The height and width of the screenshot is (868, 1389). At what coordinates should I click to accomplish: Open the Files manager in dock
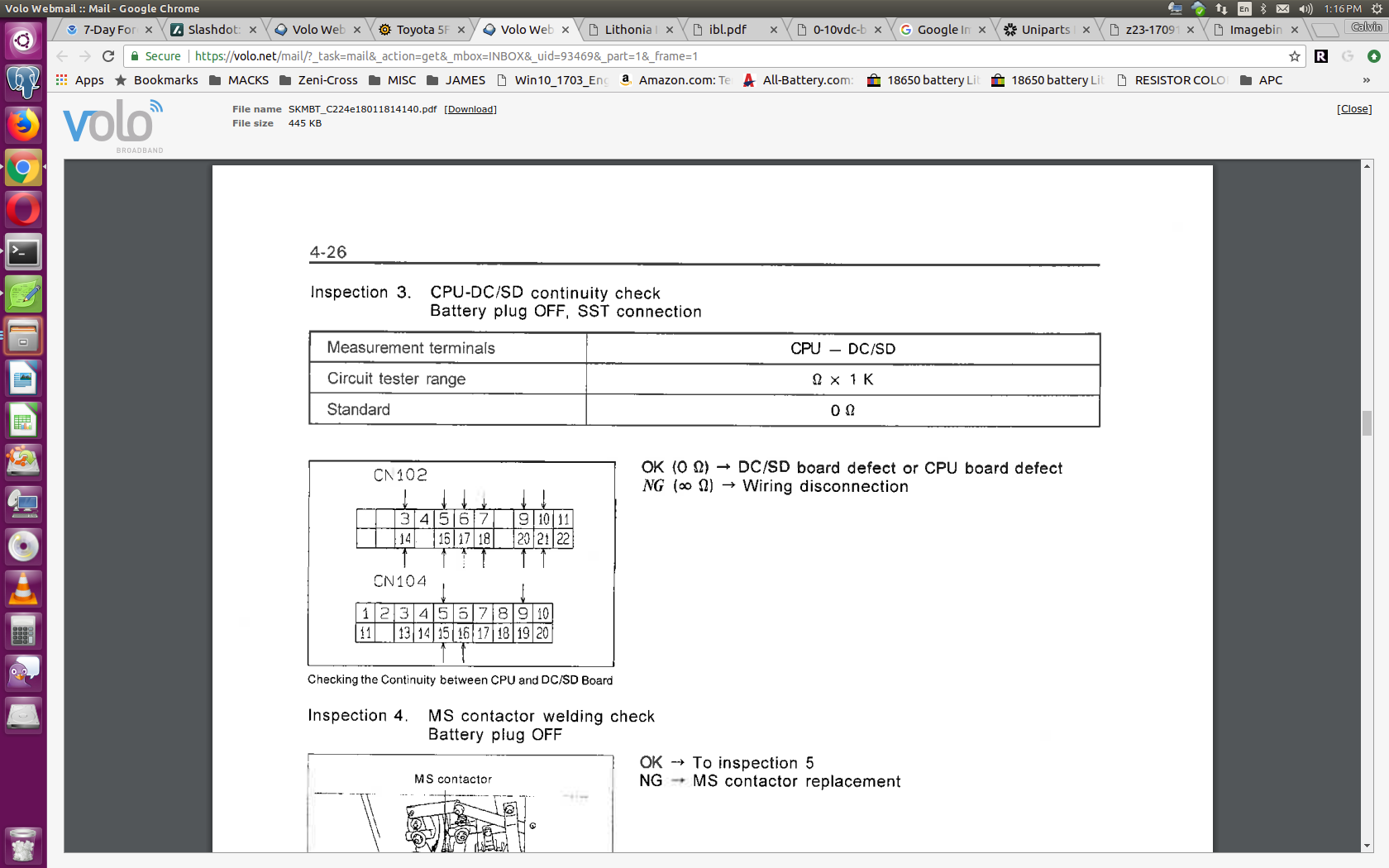(x=23, y=336)
